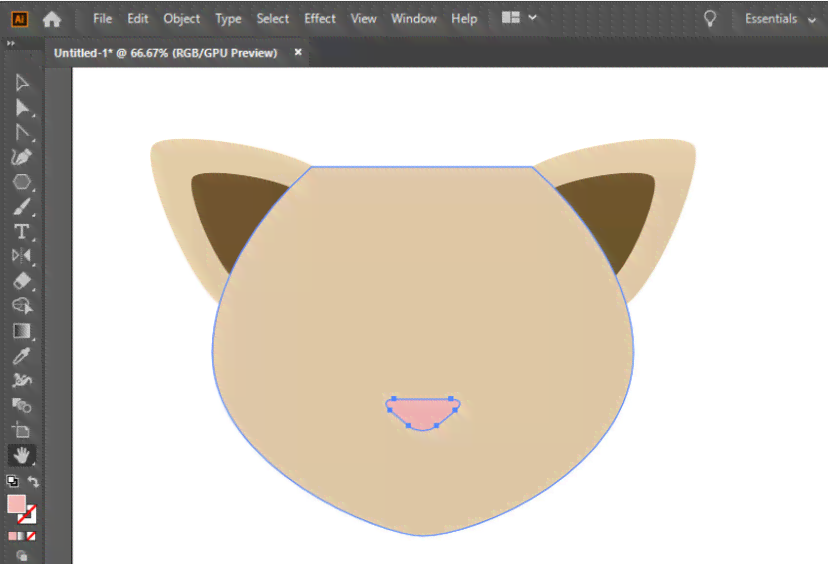
Task: Go to the Home screen
Action: (52, 19)
